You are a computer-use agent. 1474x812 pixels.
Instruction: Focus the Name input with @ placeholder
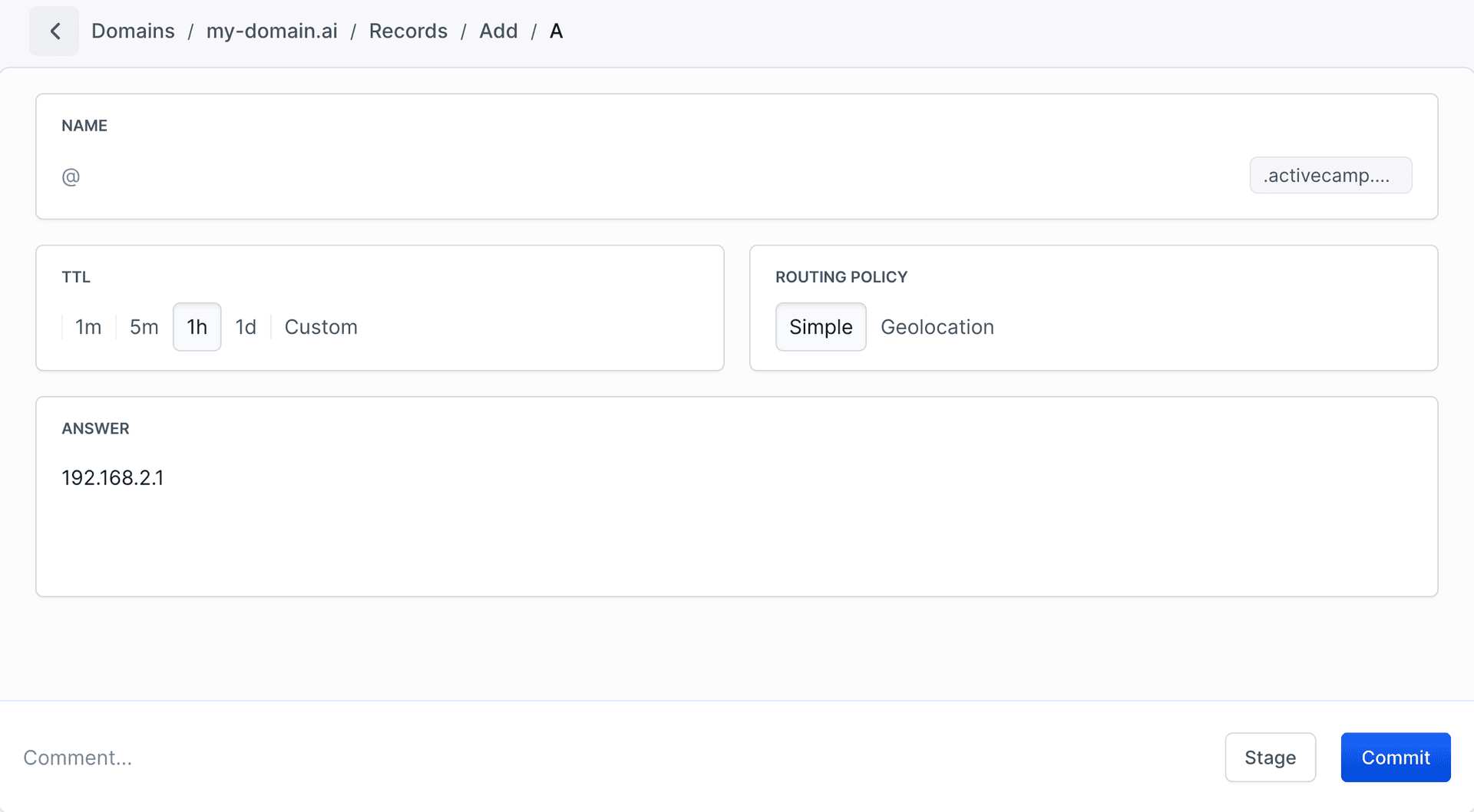tap(645, 177)
